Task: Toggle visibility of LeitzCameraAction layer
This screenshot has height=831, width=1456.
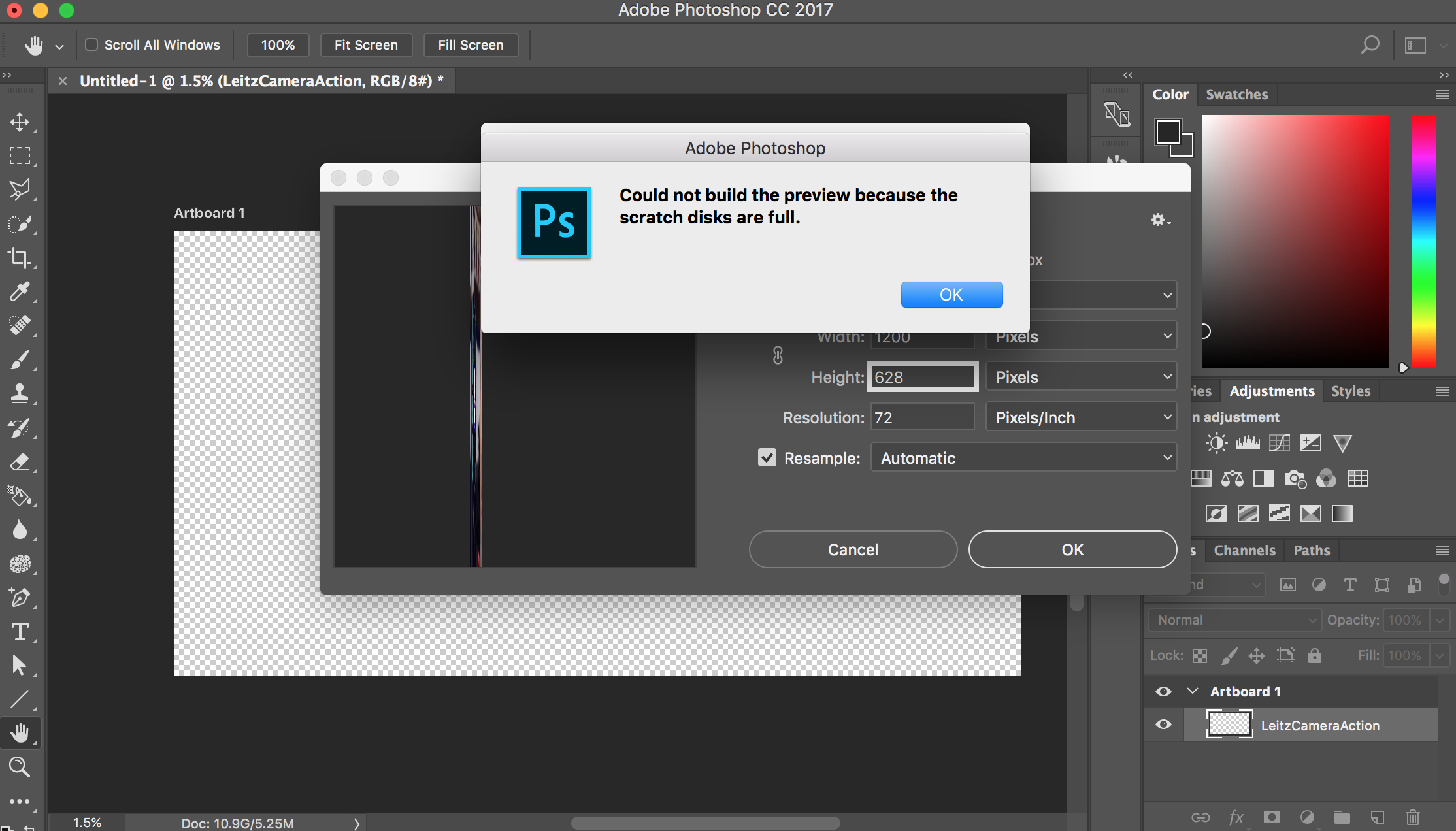Action: click(x=1163, y=725)
